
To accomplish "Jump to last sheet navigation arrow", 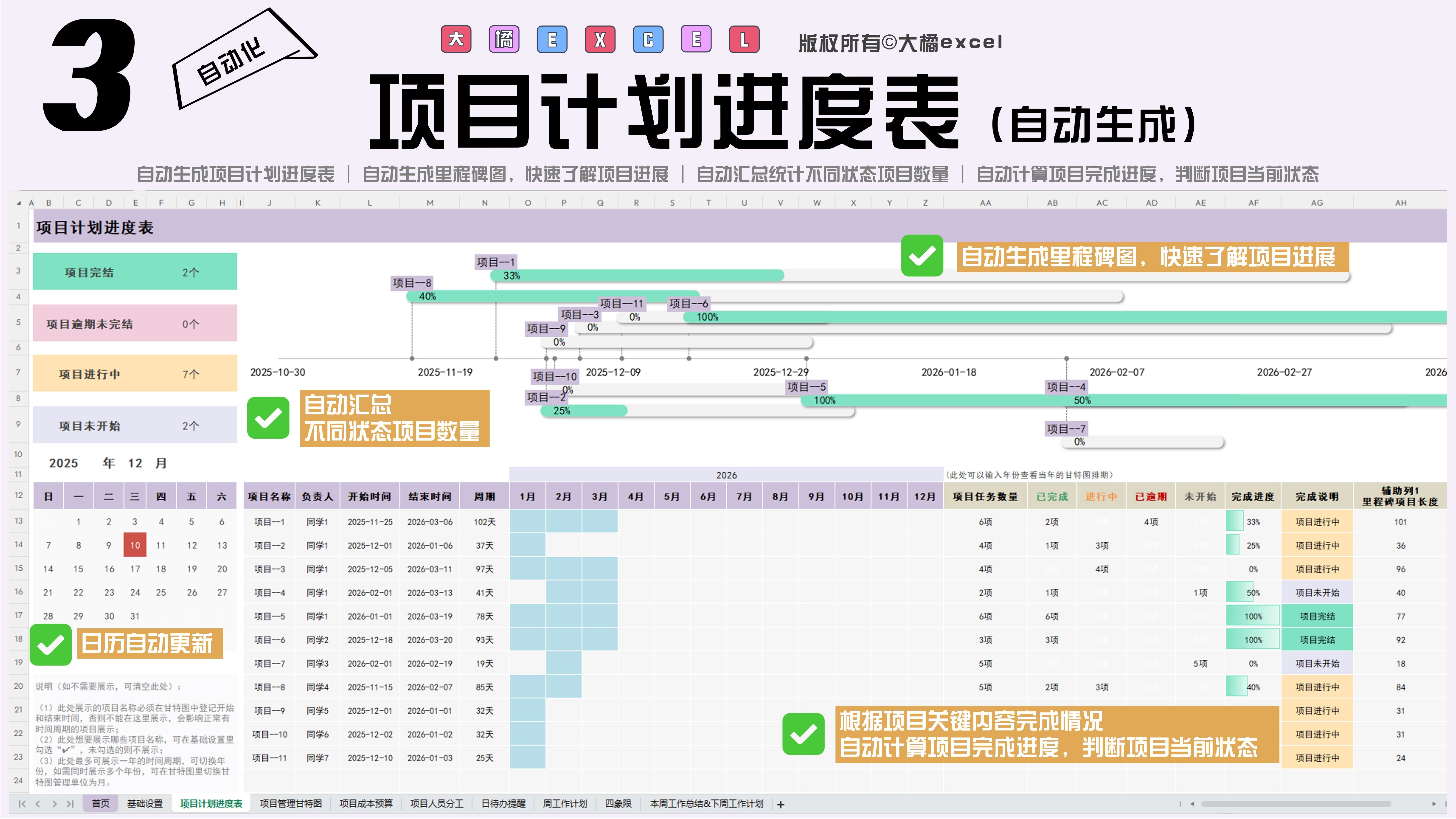I will (70, 804).
